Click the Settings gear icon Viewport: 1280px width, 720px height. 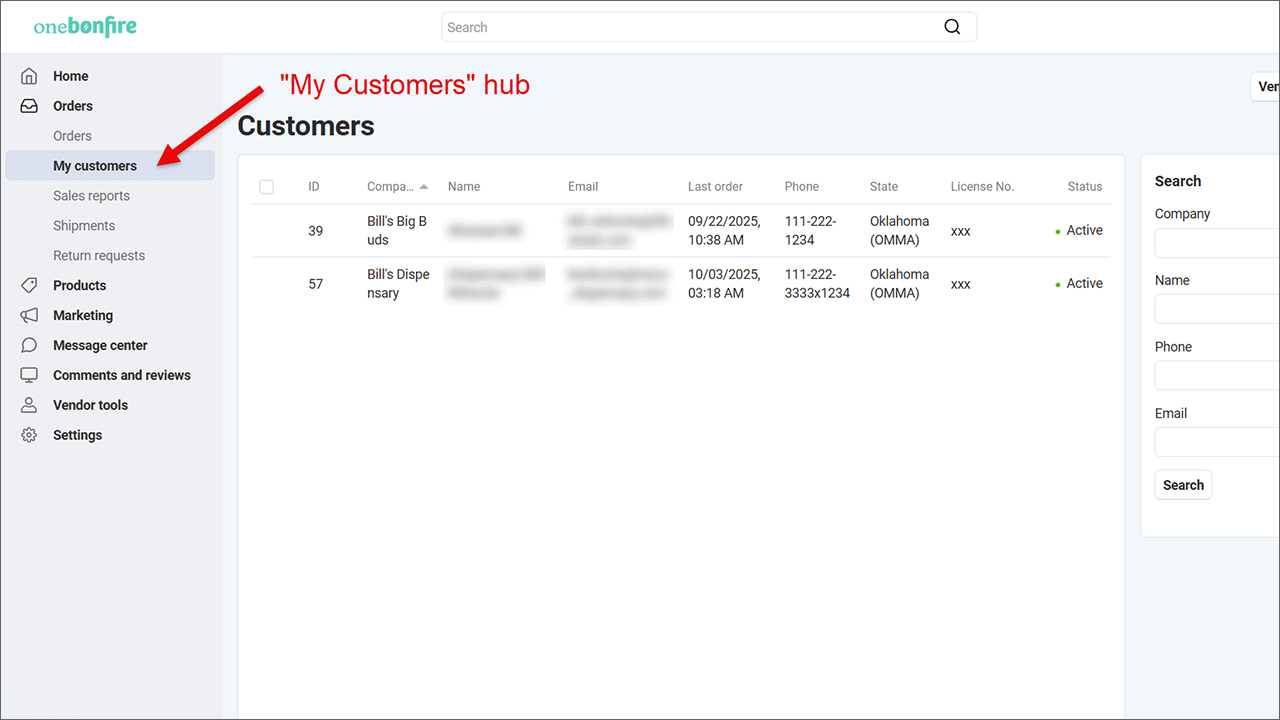[x=29, y=436]
